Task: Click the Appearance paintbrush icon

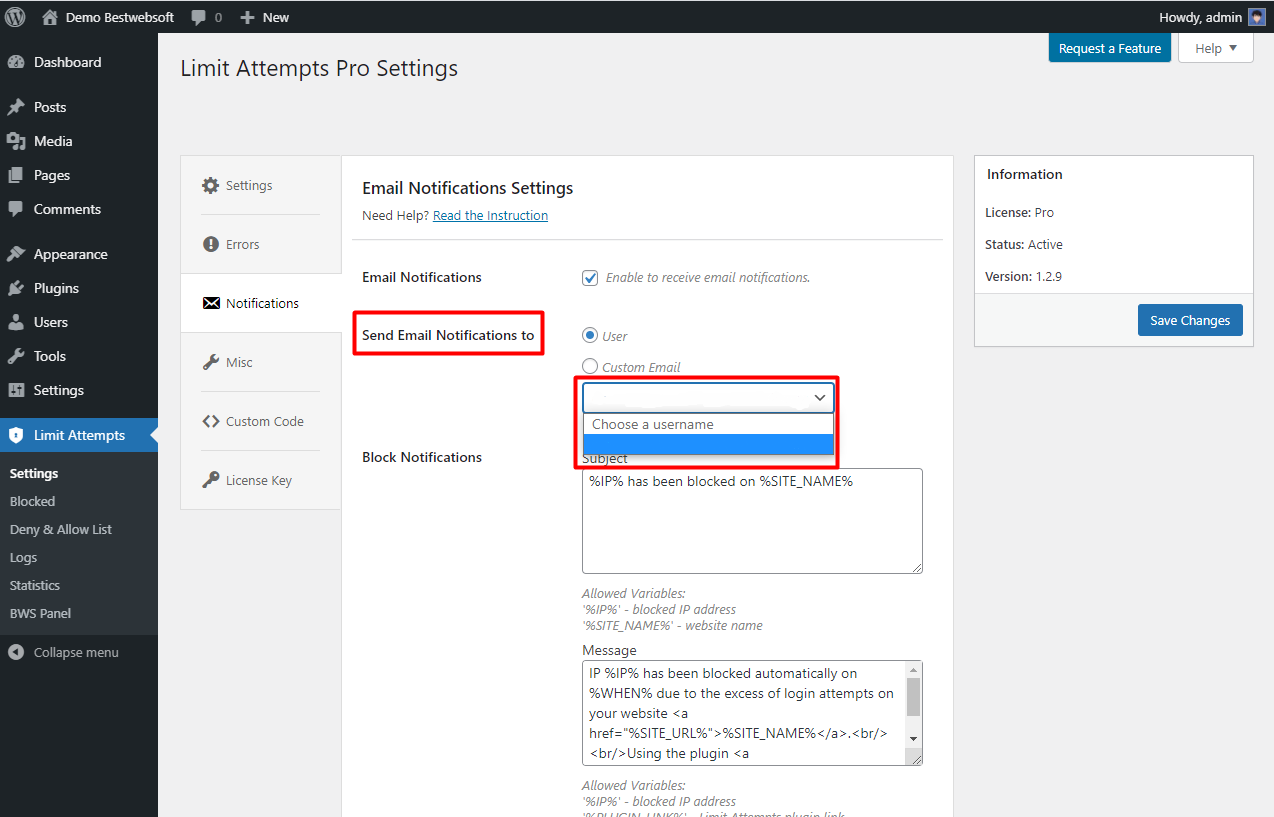Action: (16, 254)
